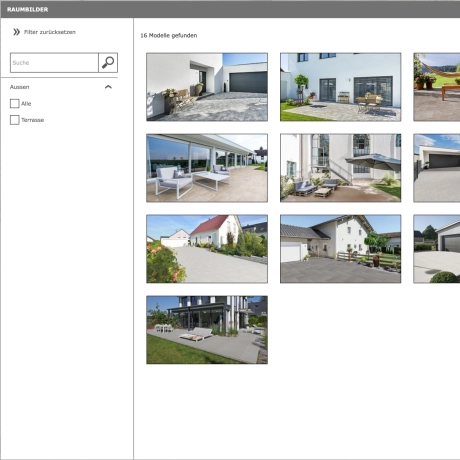The height and width of the screenshot is (460, 460).
Task: Select the farmhouse with dark paving thumbnail
Action: 341,249
